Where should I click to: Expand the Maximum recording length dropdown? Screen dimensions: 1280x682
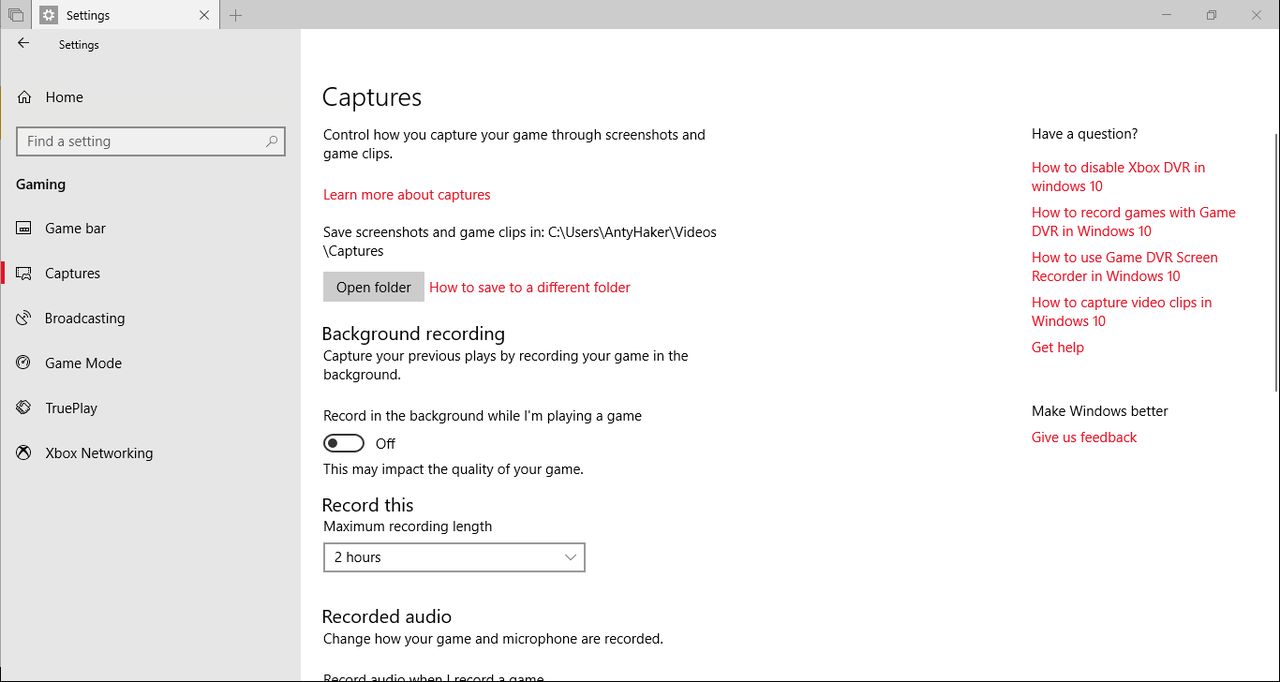coord(454,557)
